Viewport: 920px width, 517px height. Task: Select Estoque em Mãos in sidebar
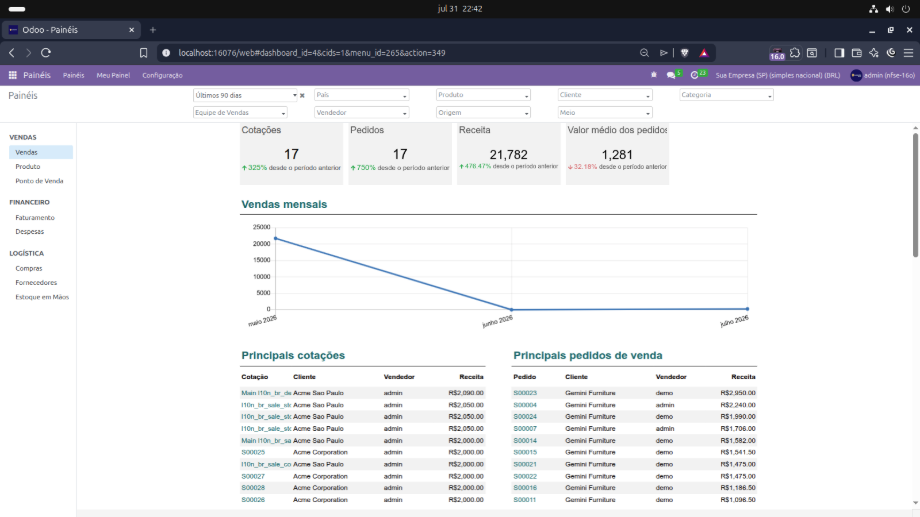tap(42, 297)
